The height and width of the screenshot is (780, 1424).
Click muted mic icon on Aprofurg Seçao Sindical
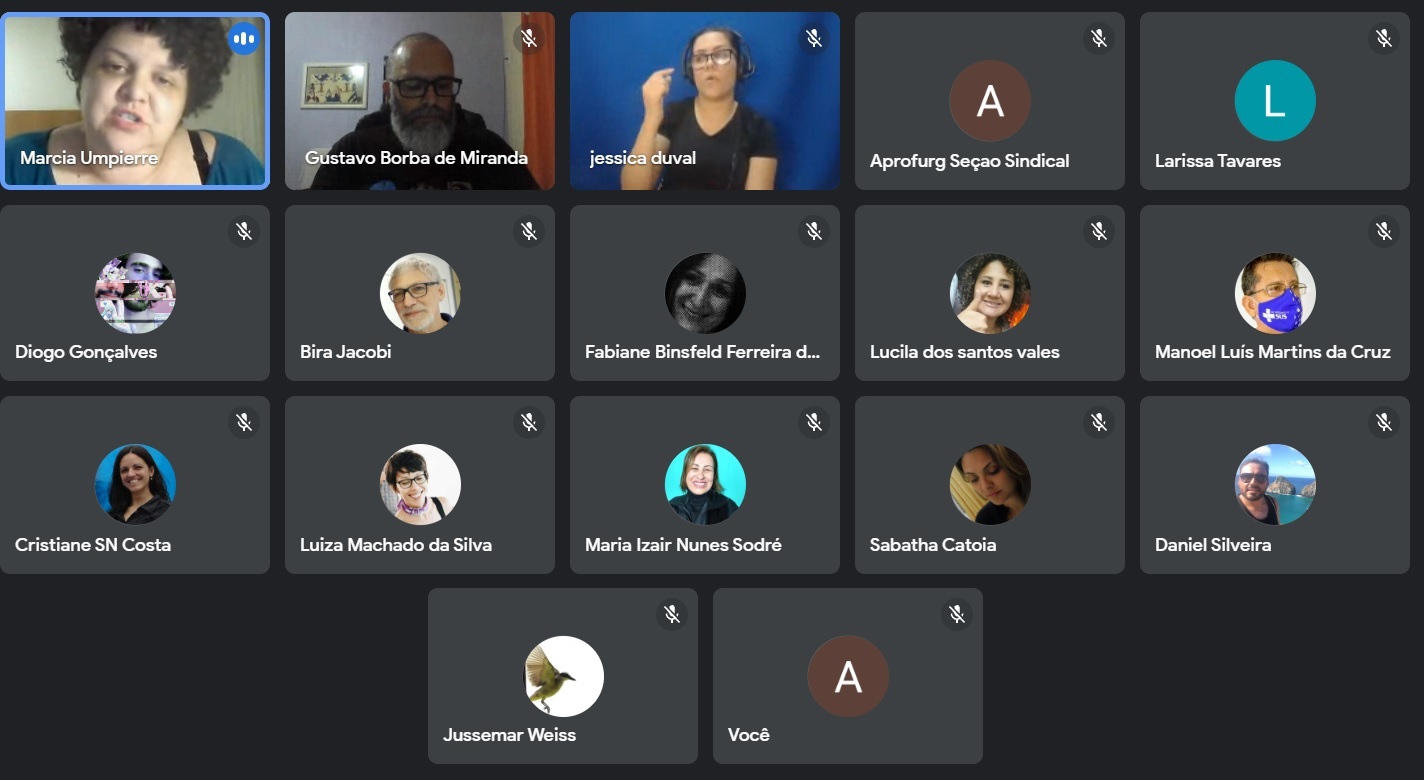click(1099, 39)
